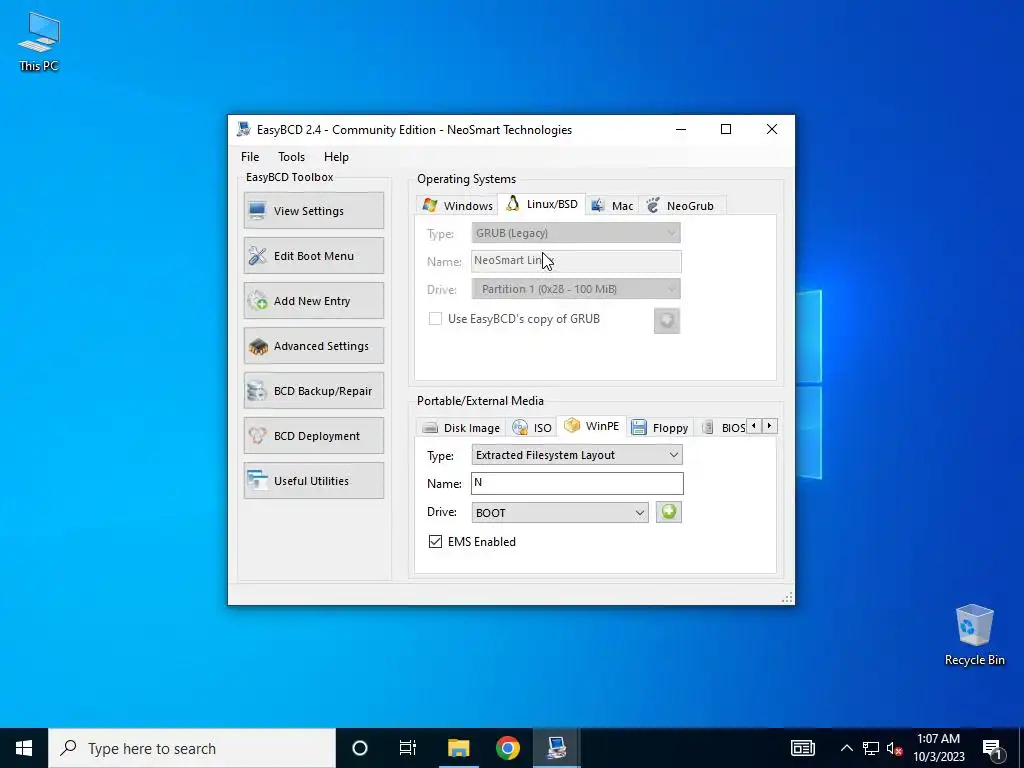The height and width of the screenshot is (768, 1024).
Task: Open Useful Utilities
Action: click(313, 481)
